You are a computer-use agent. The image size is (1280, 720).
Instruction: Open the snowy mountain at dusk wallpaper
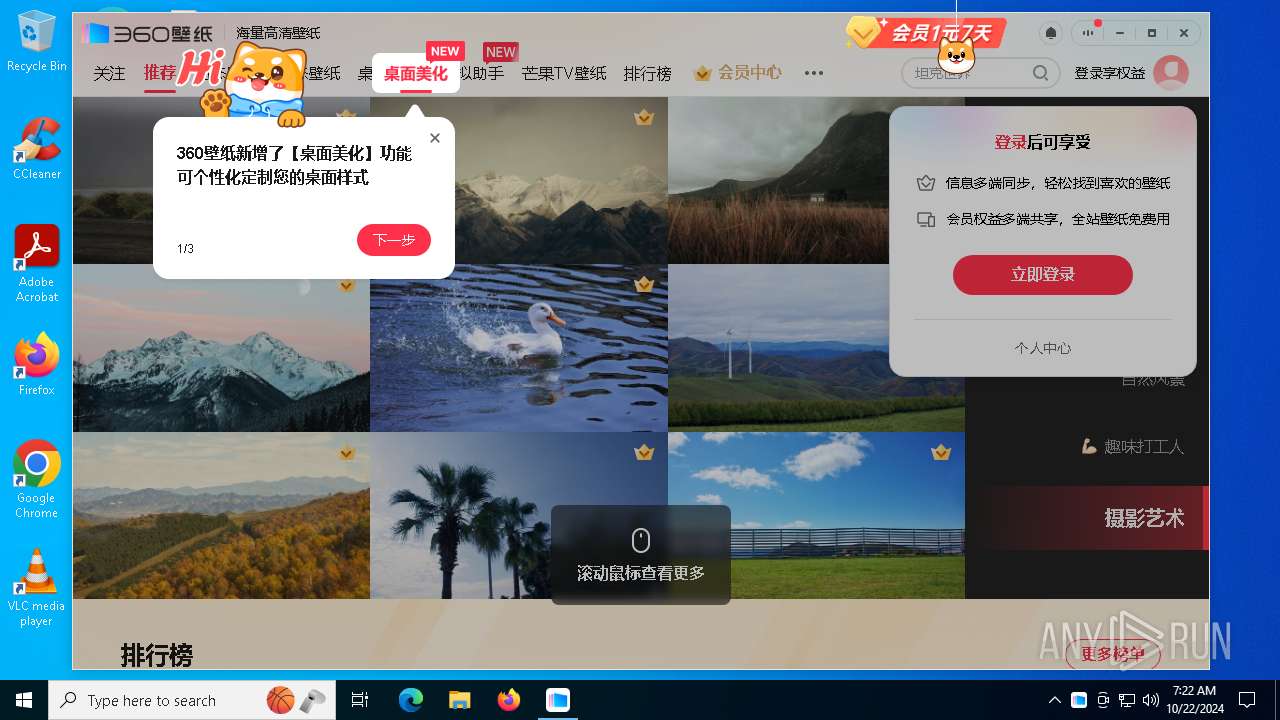(x=221, y=348)
